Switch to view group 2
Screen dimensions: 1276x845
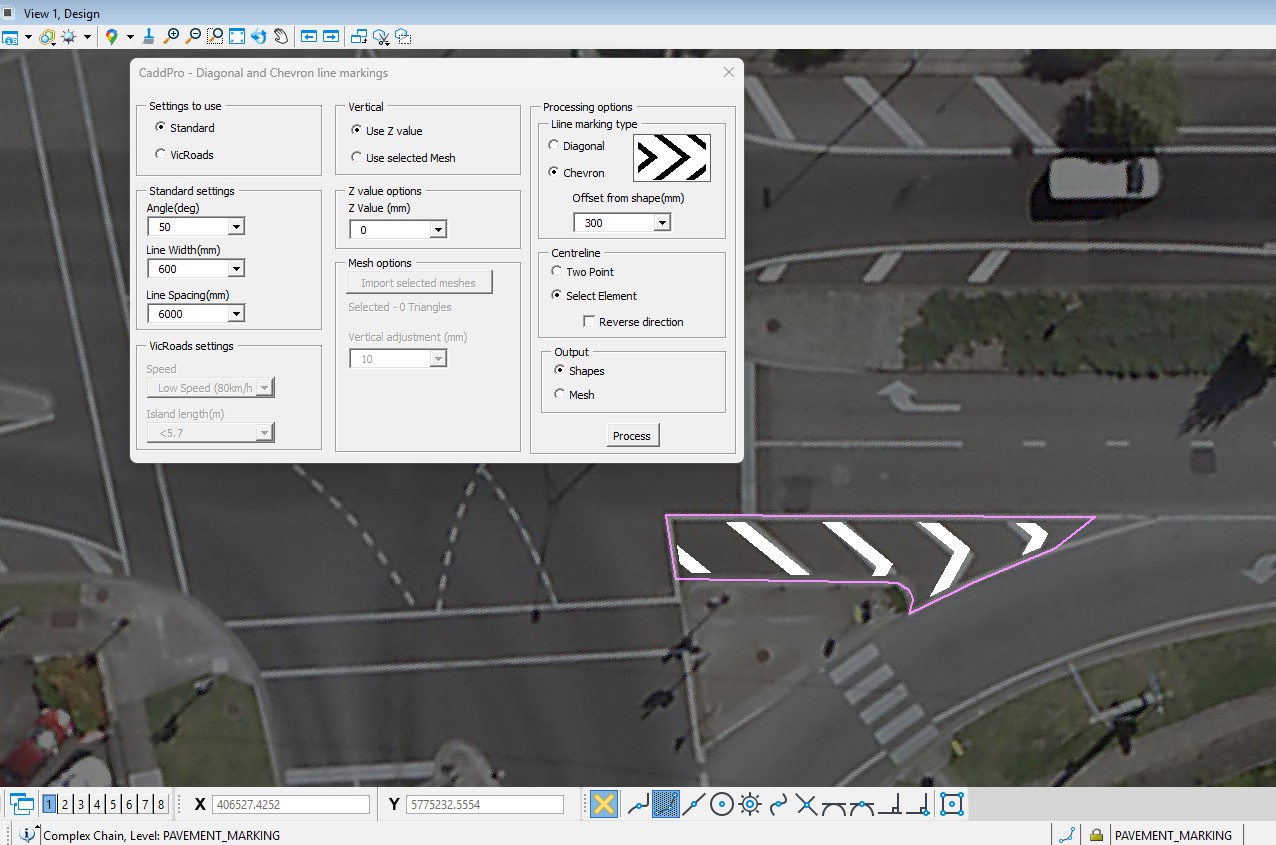pyautogui.click(x=64, y=803)
